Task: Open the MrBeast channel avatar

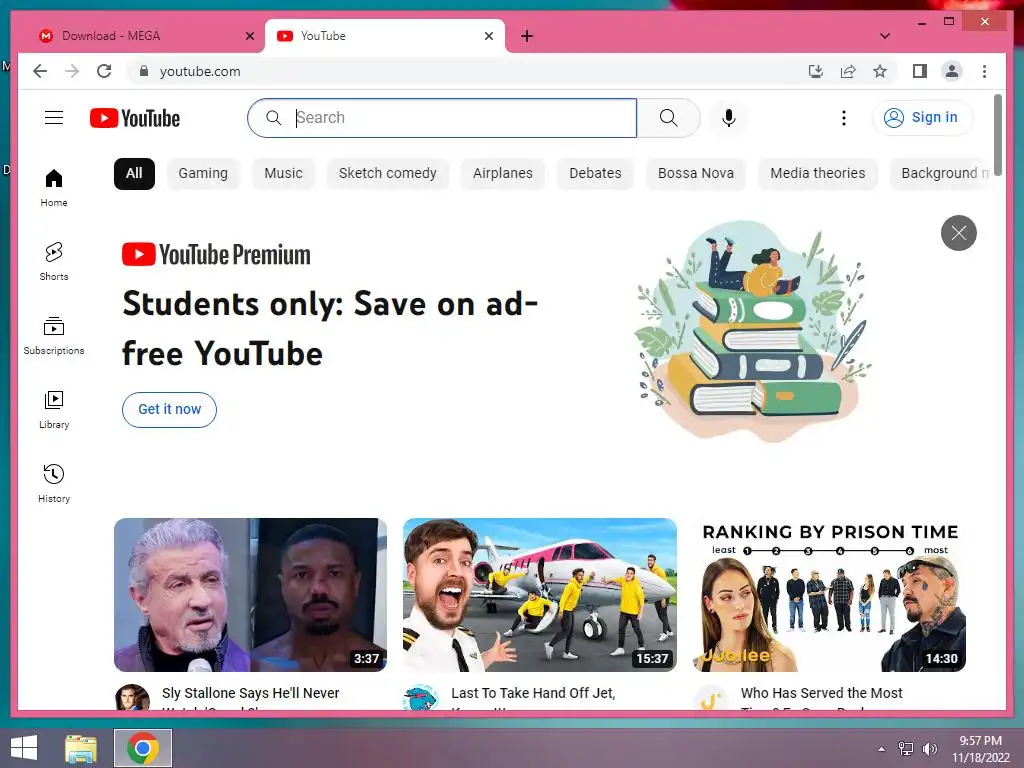Action: [x=421, y=697]
